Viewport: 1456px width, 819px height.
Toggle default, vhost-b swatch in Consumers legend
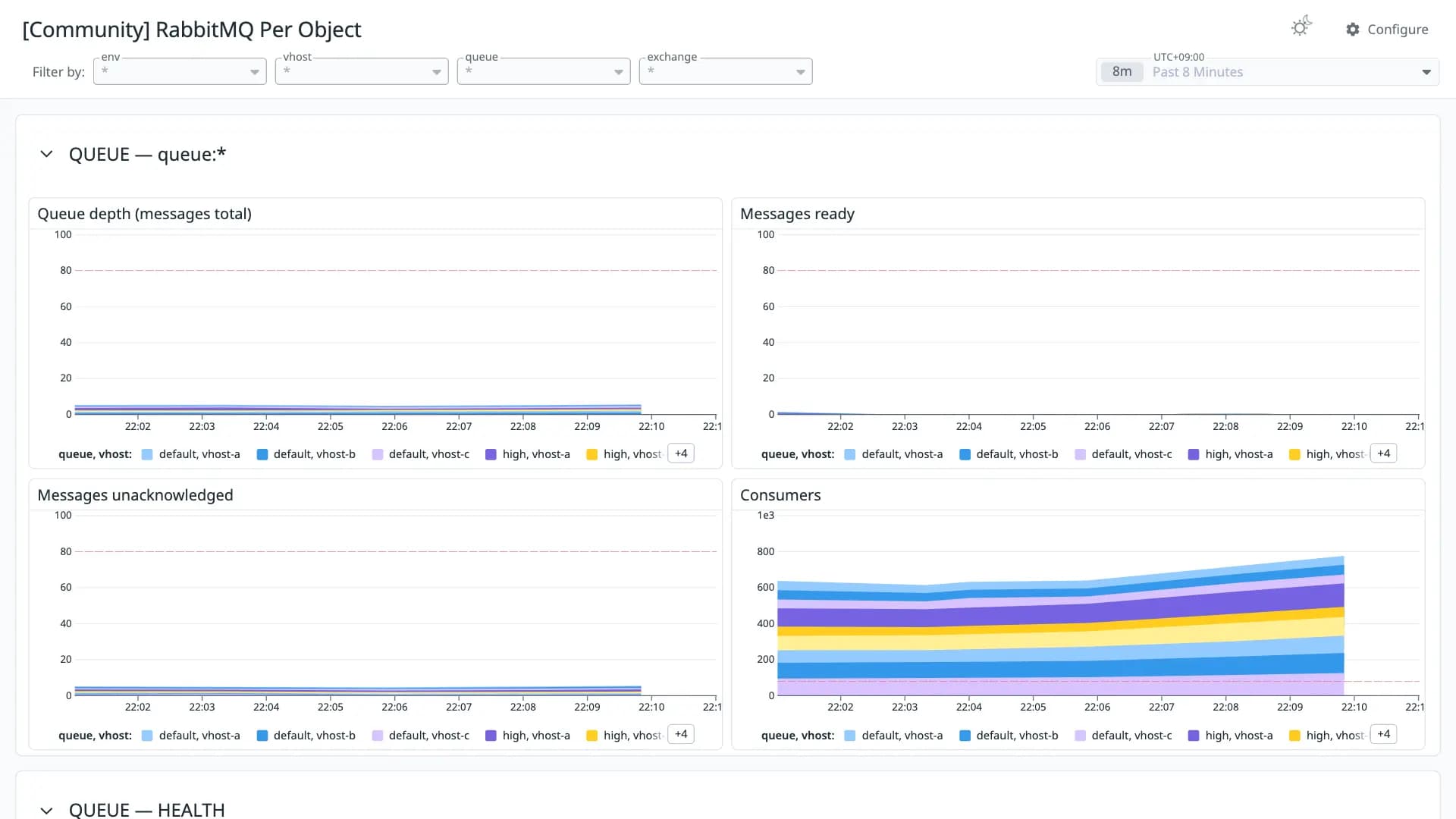(x=965, y=736)
